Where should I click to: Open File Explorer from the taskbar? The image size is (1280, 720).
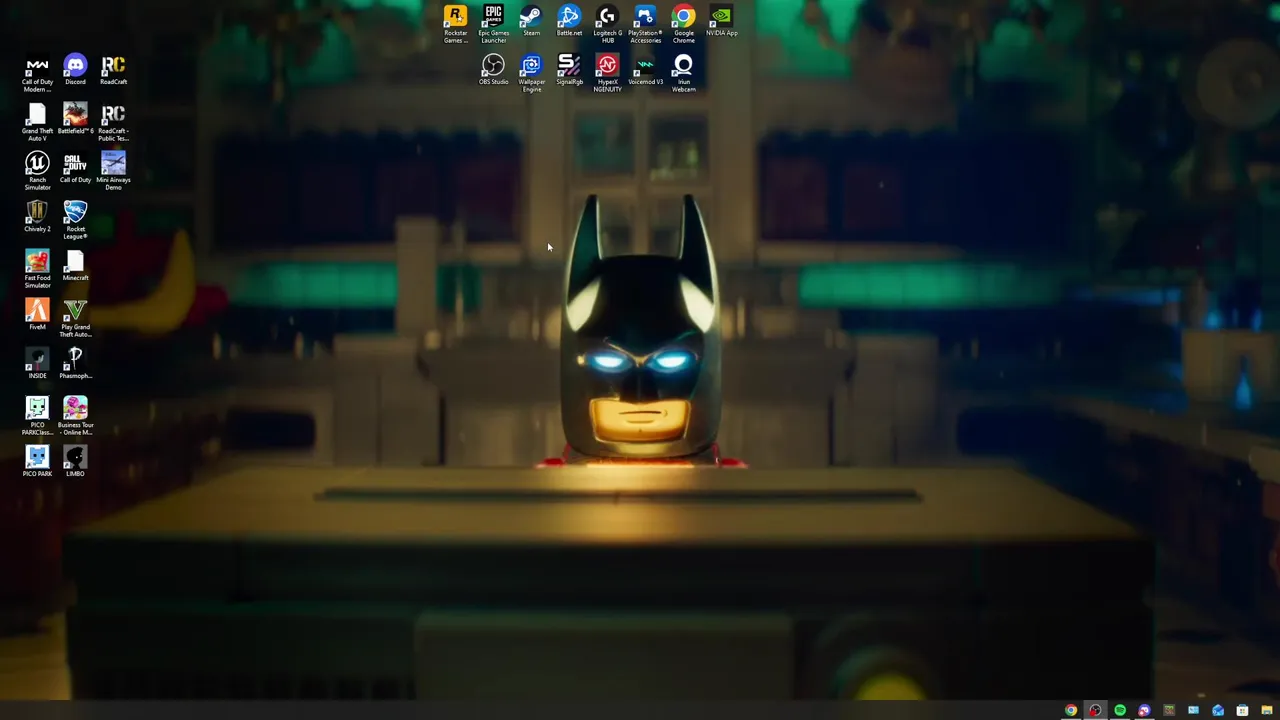[1266, 710]
